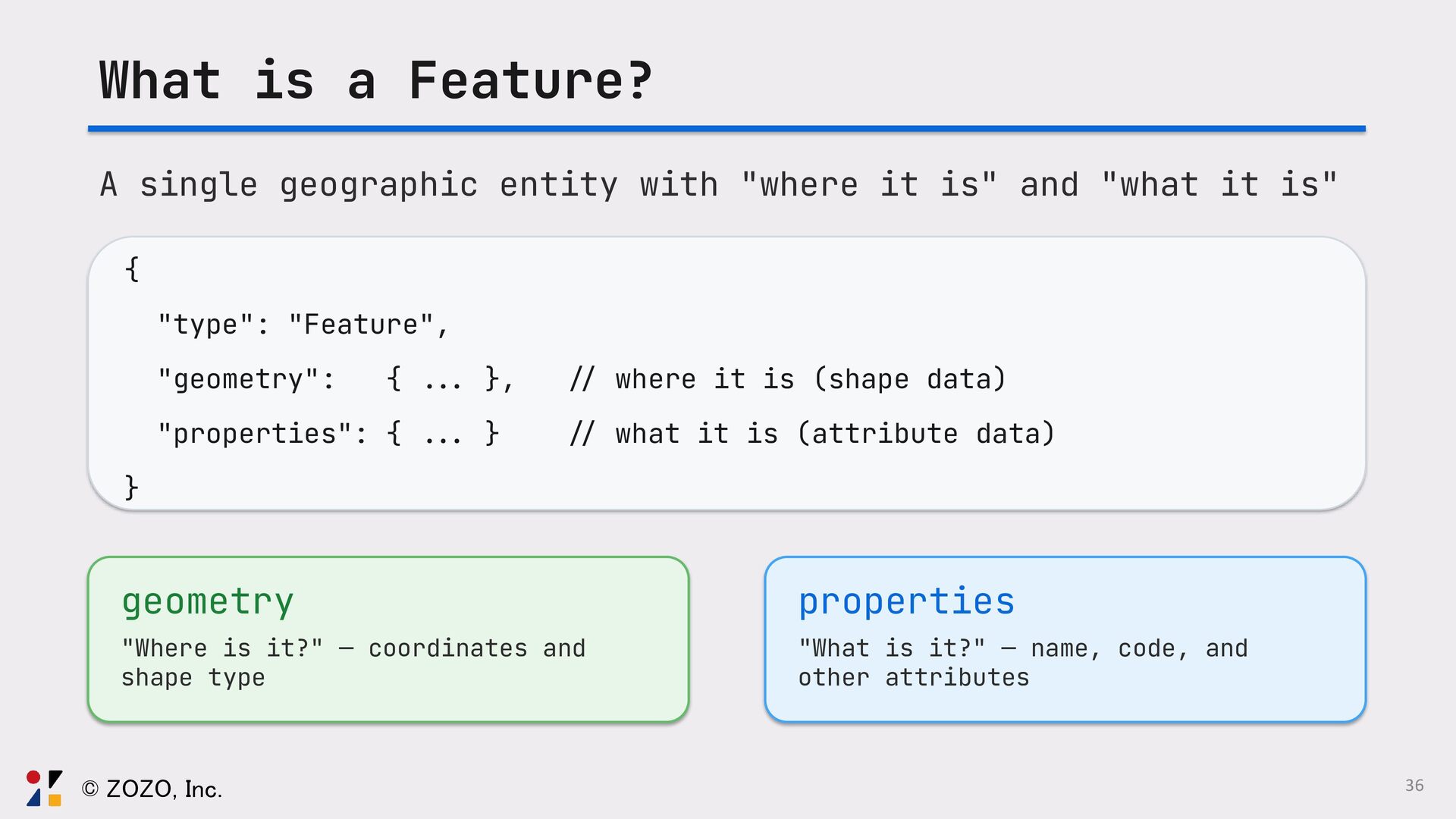Click the "geometry" key in the code block
This screenshot has height=819, width=1456.
(245, 379)
